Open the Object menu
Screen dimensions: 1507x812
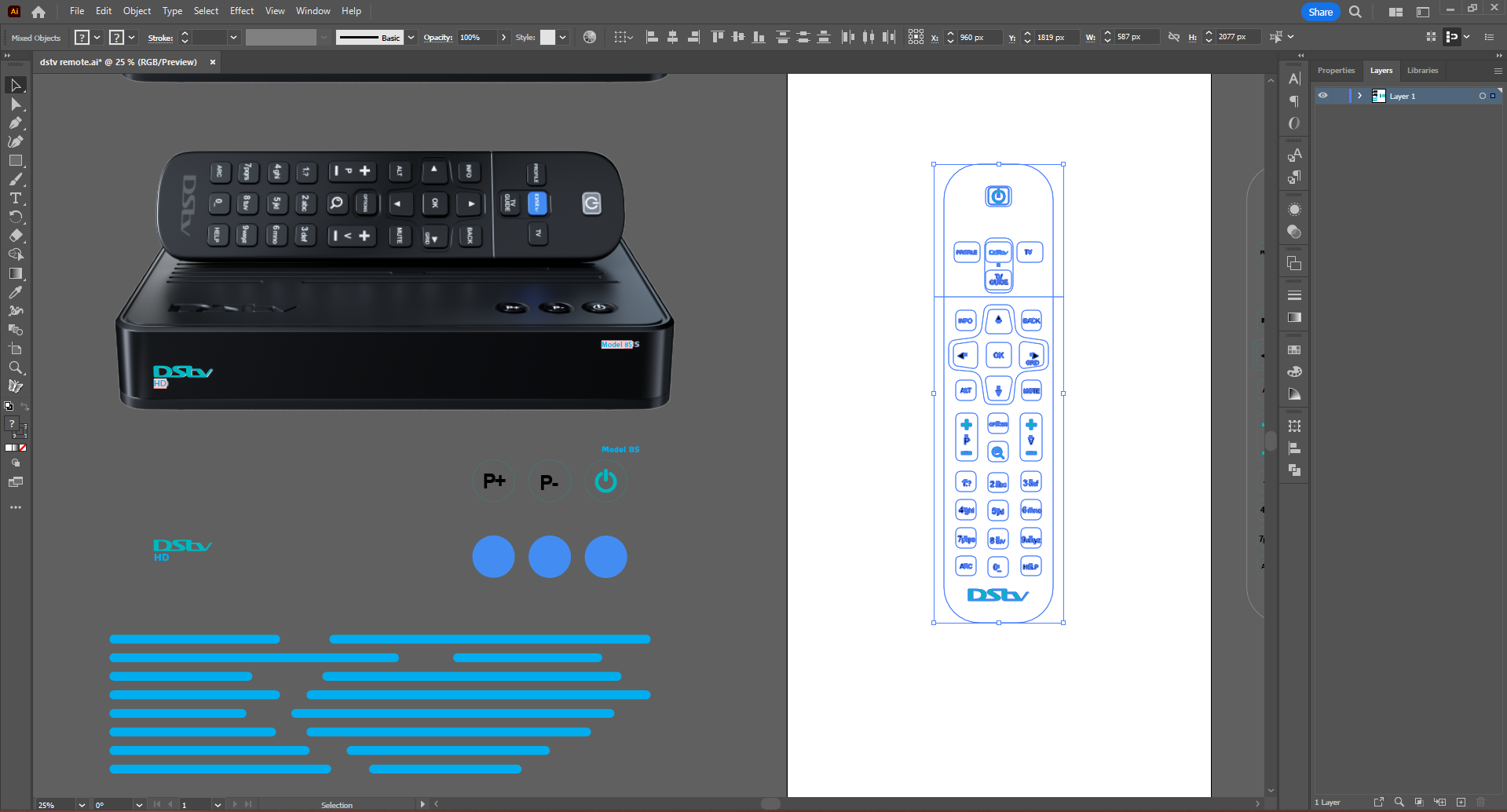(137, 11)
